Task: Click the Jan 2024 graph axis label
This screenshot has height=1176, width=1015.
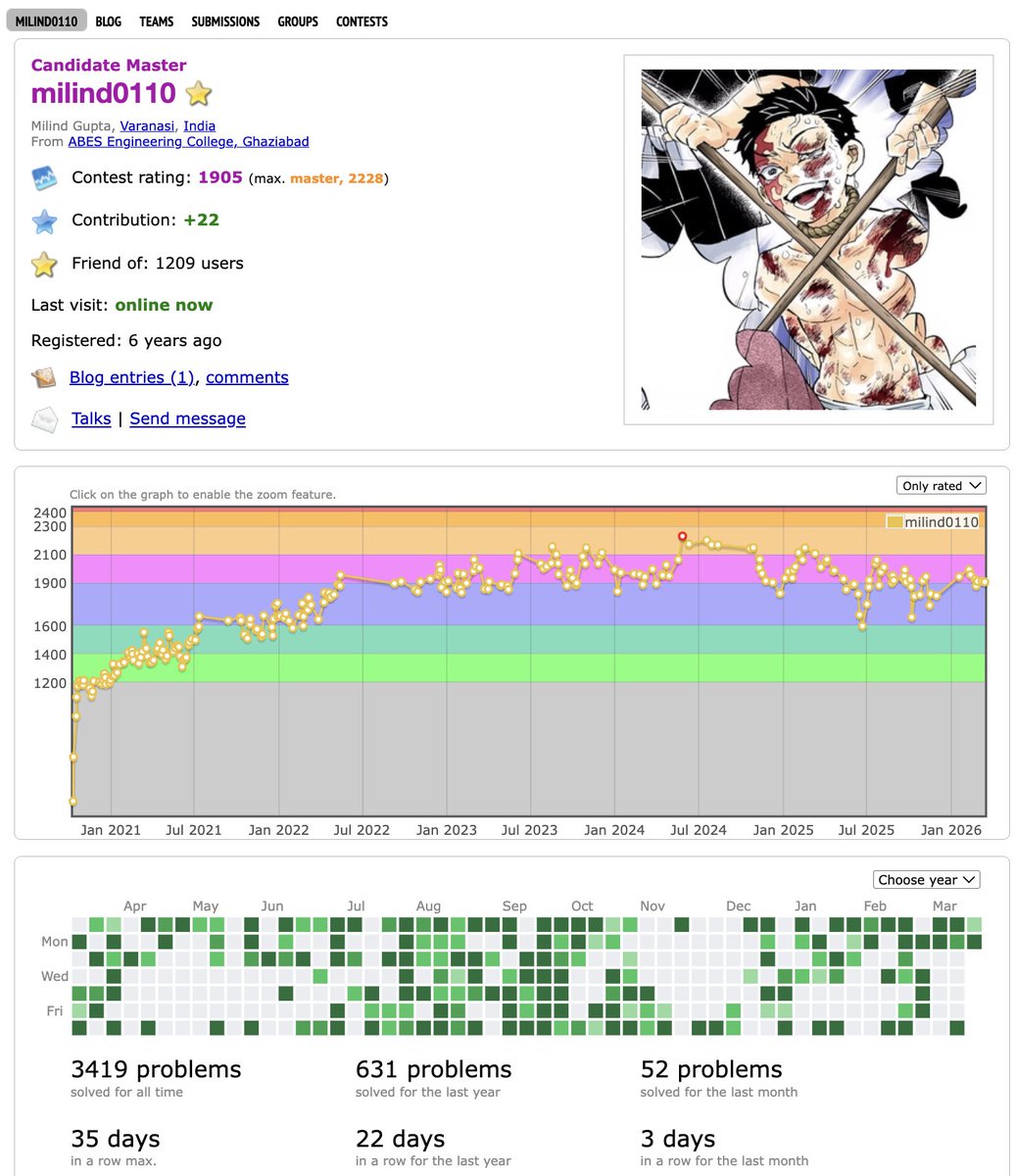Action: click(614, 830)
